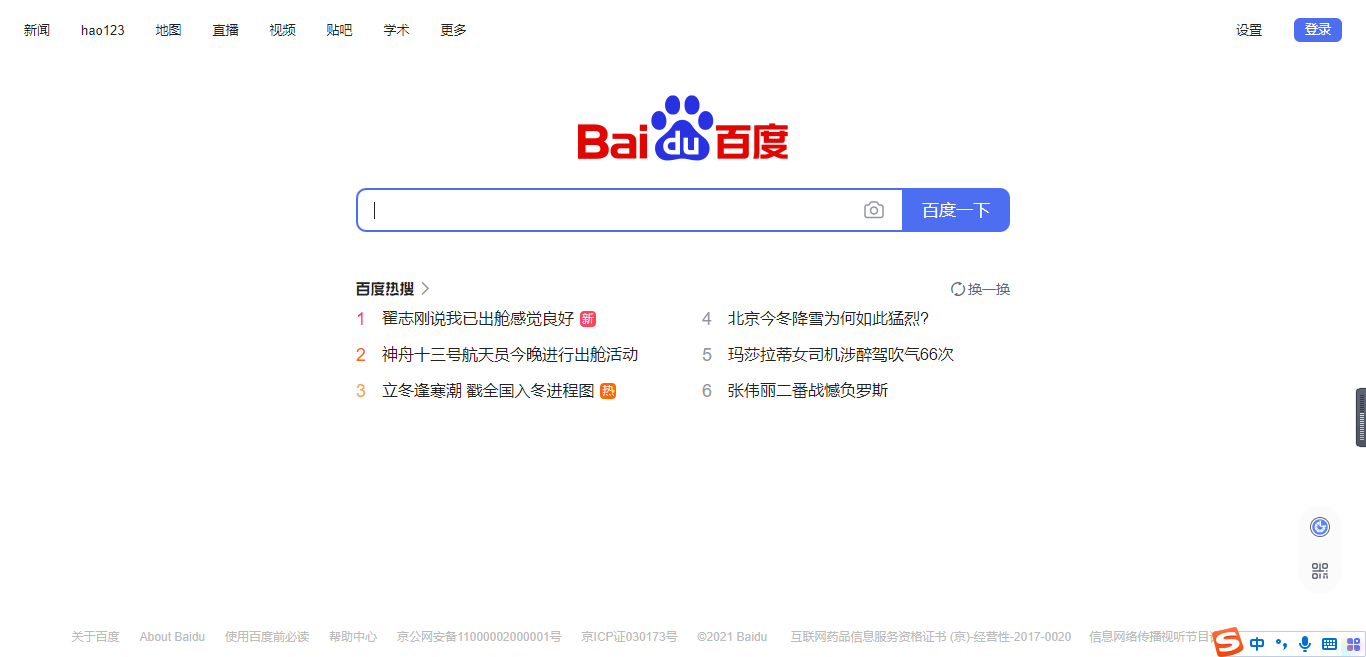Click the About Baidu footer link
This screenshot has height=657, width=1366.
coord(172,637)
